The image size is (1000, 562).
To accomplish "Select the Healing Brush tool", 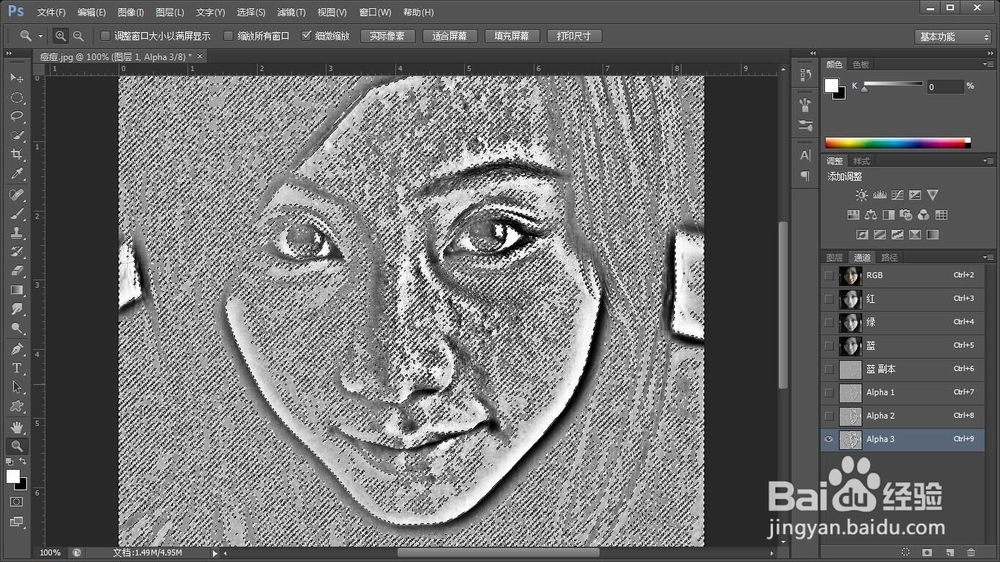I will click(17, 195).
